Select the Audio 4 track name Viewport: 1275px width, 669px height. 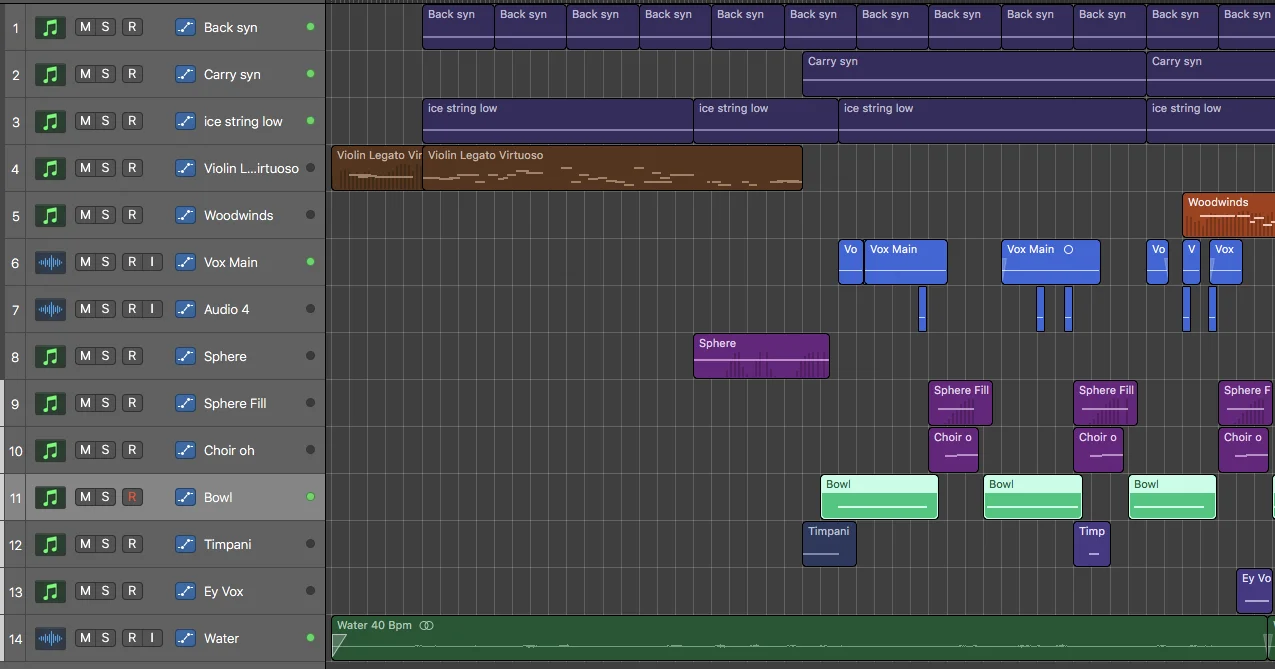pyautogui.click(x=227, y=309)
